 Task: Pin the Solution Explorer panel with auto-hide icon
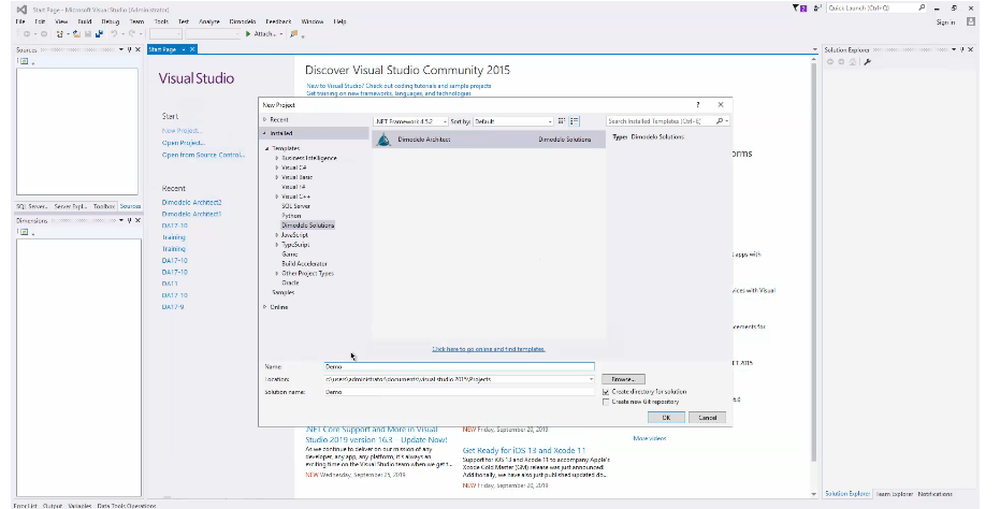962,50
